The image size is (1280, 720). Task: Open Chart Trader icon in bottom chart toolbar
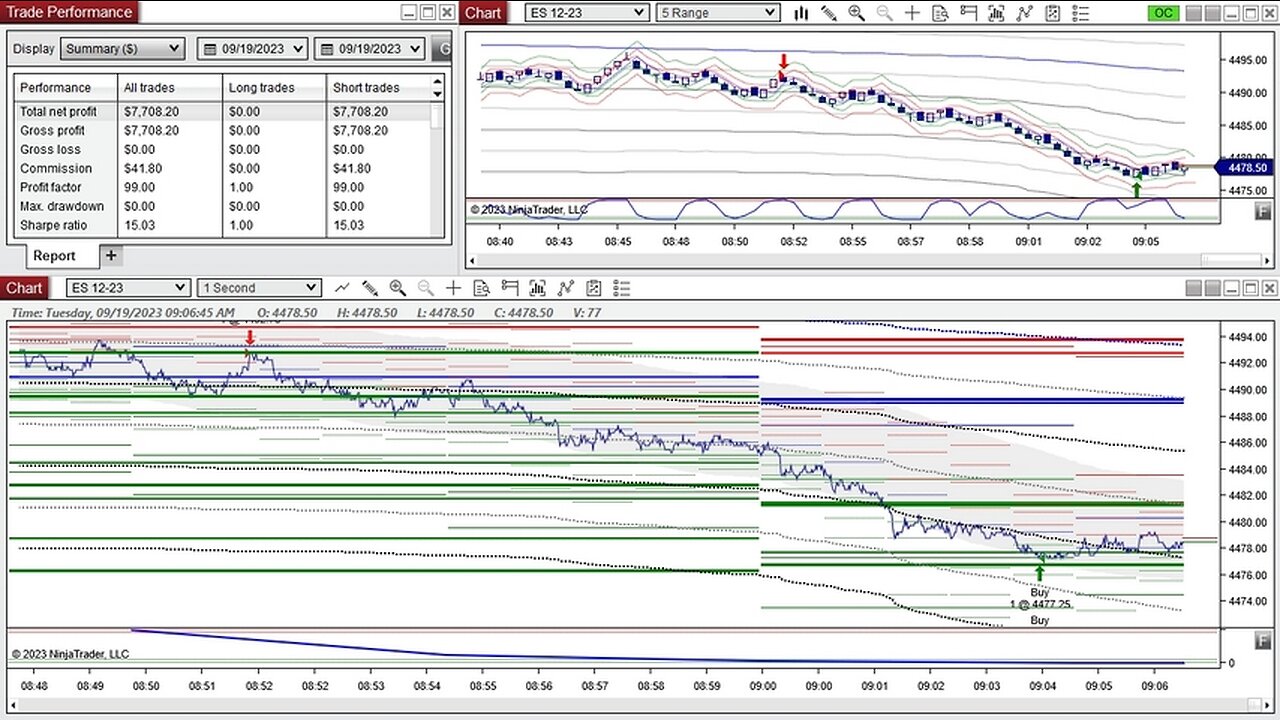tap(510, 288)
